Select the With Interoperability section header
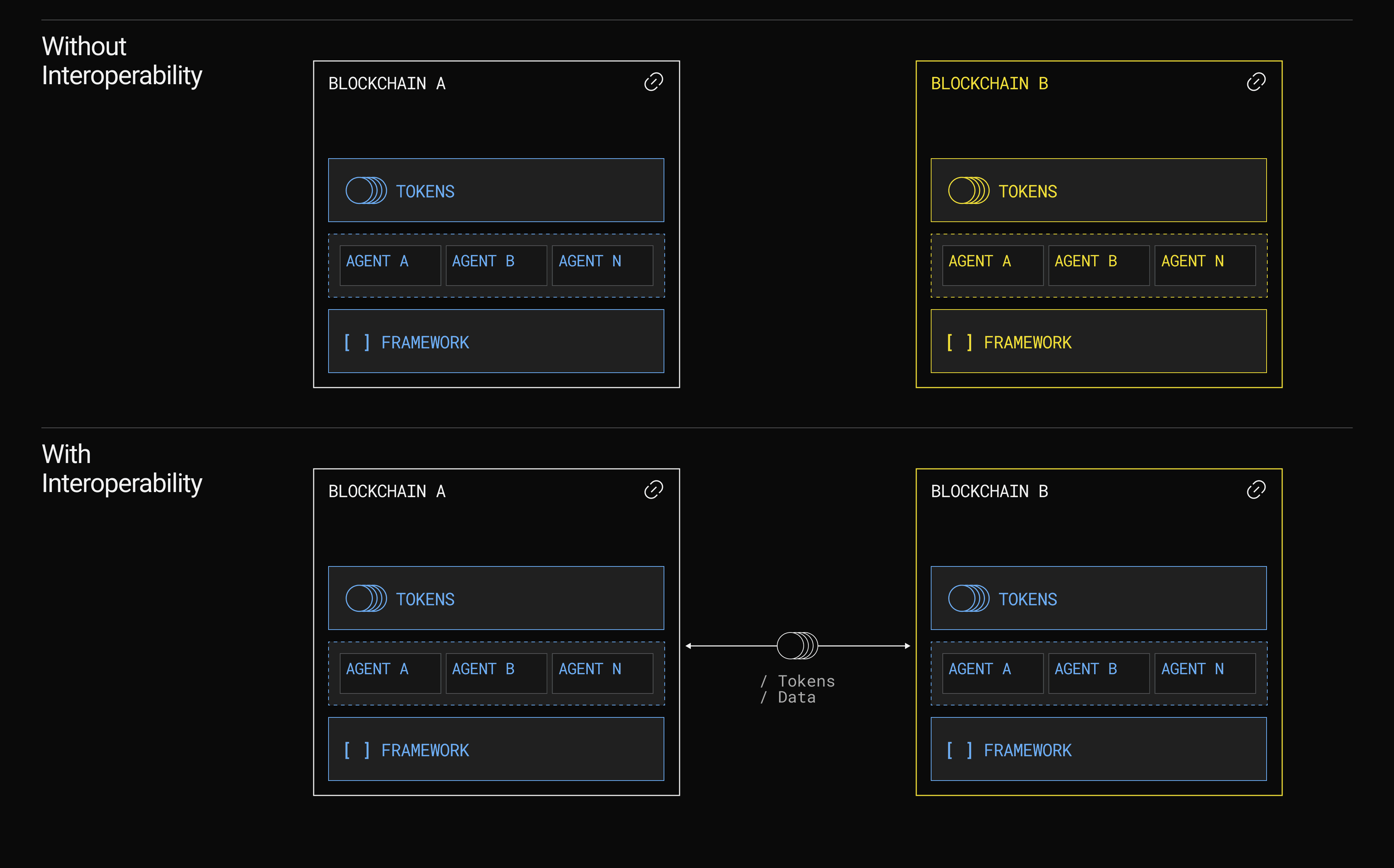This screenshot has width=1394, height=868. 122,468
